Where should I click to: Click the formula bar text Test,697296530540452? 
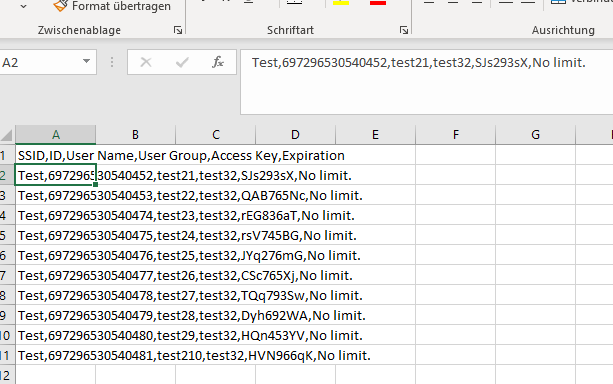[x=319, y=62]
